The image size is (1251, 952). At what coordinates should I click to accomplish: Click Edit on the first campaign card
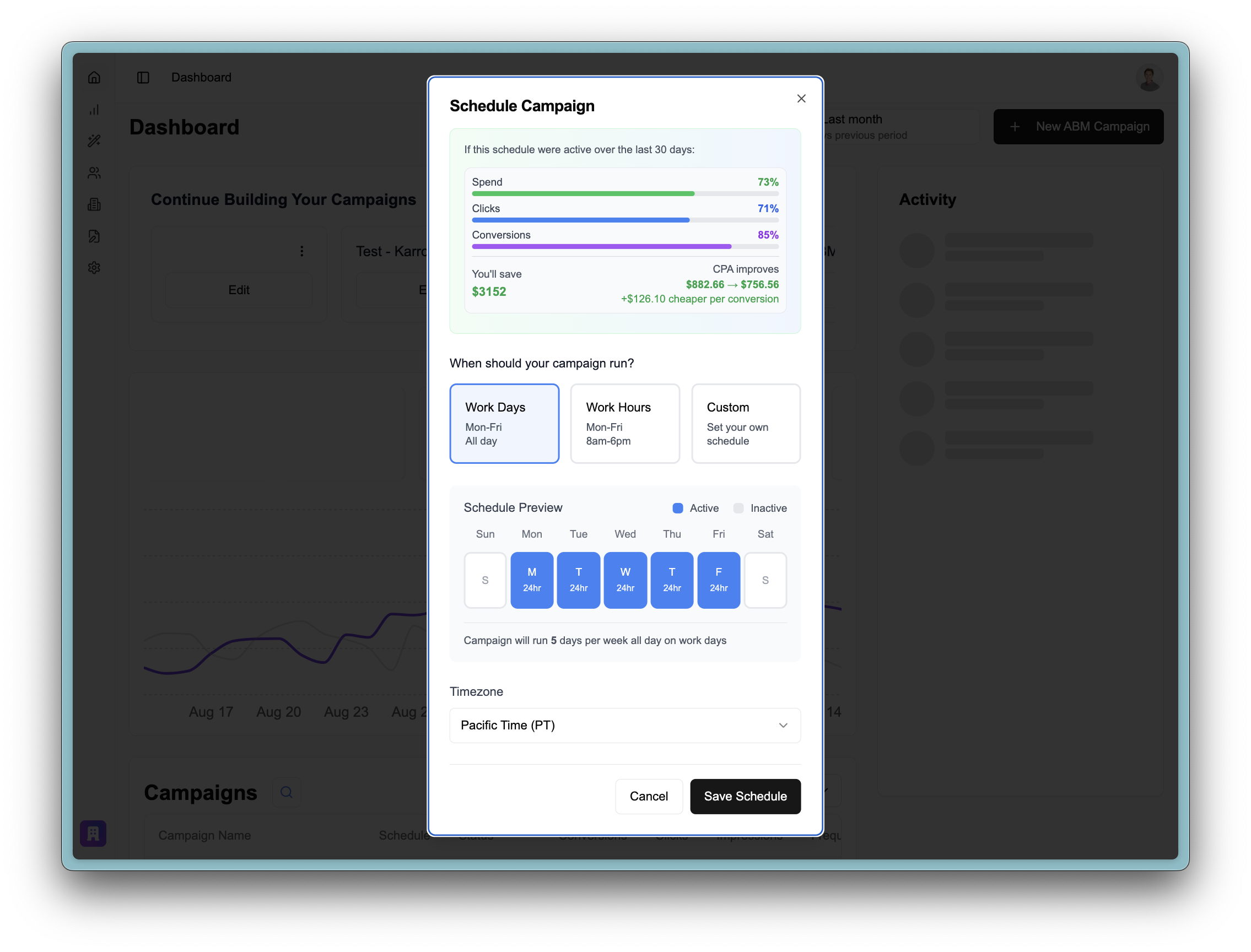click(x=239, y=290)
